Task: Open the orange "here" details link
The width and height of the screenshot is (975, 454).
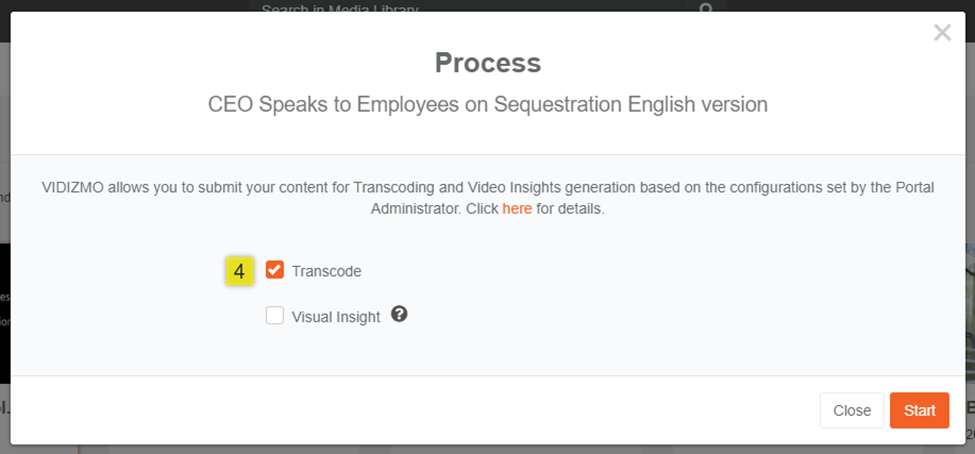Action: (x=517, y=210)
